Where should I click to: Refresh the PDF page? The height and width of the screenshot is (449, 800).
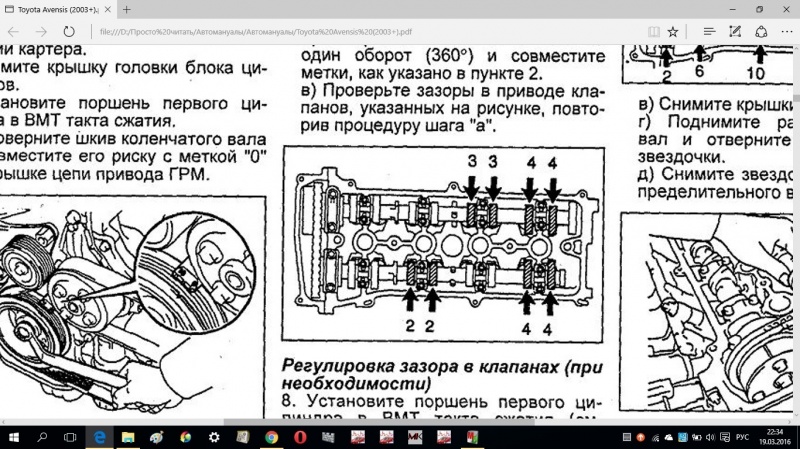70,31
